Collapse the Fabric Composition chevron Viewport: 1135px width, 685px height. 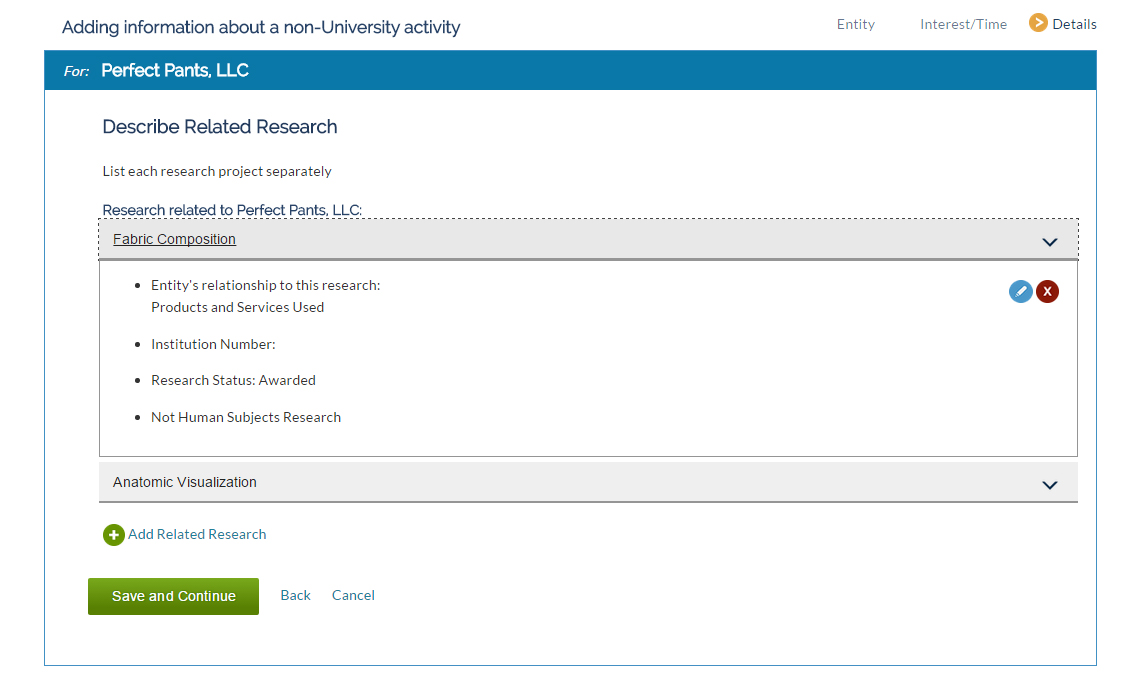(1050, 242)
